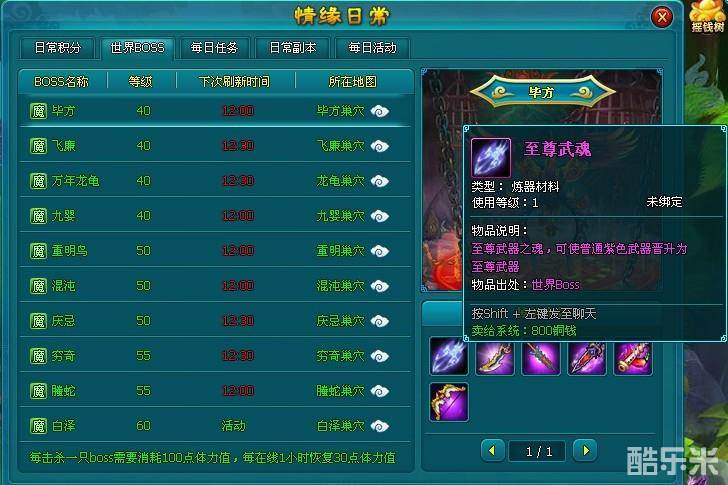
Task: Click the 魔 badge beside 重明鸟
Action: coord(39,251)
